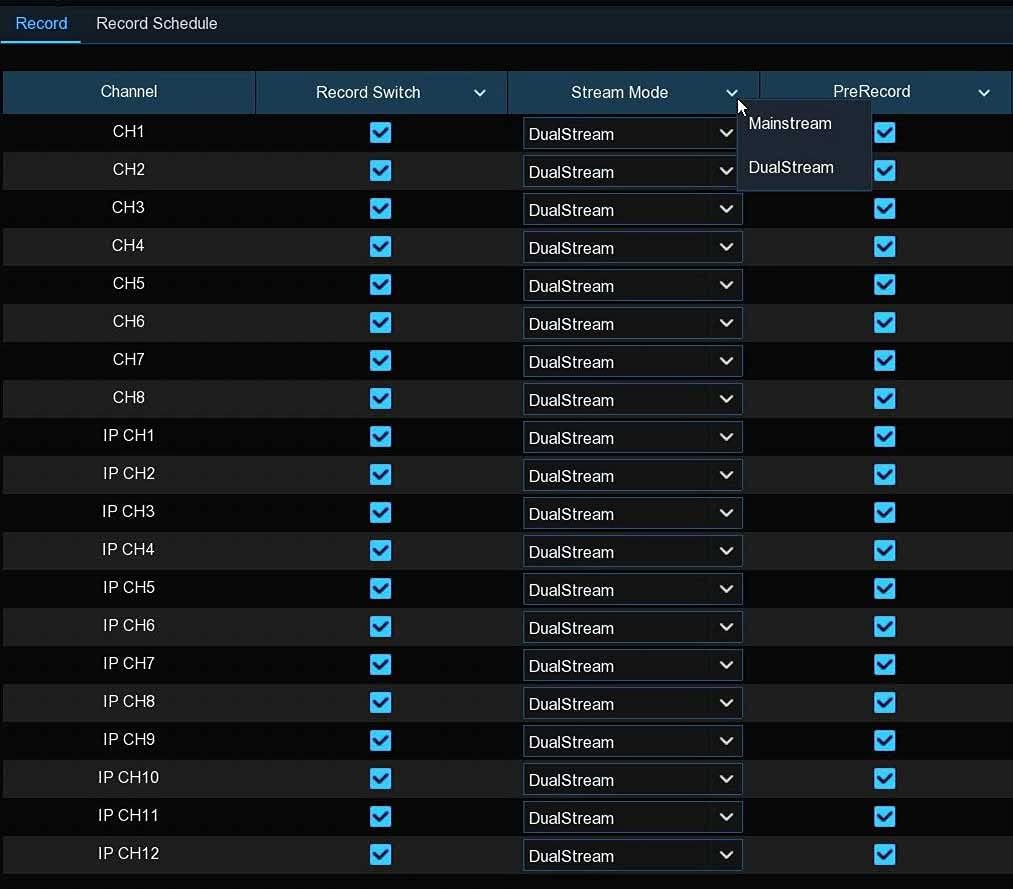Open Stream Mode dropdown for CH3
Viewport: 1013px width, 889px height.
click(632, 209)
